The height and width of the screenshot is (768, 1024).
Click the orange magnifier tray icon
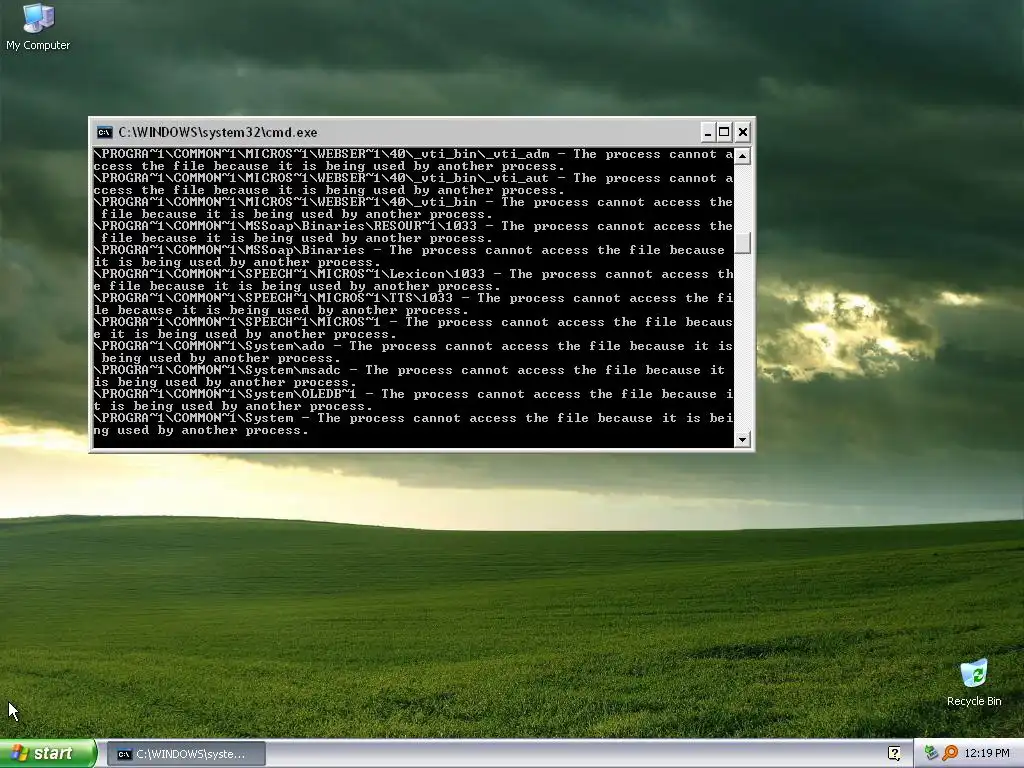click(950, 754)
